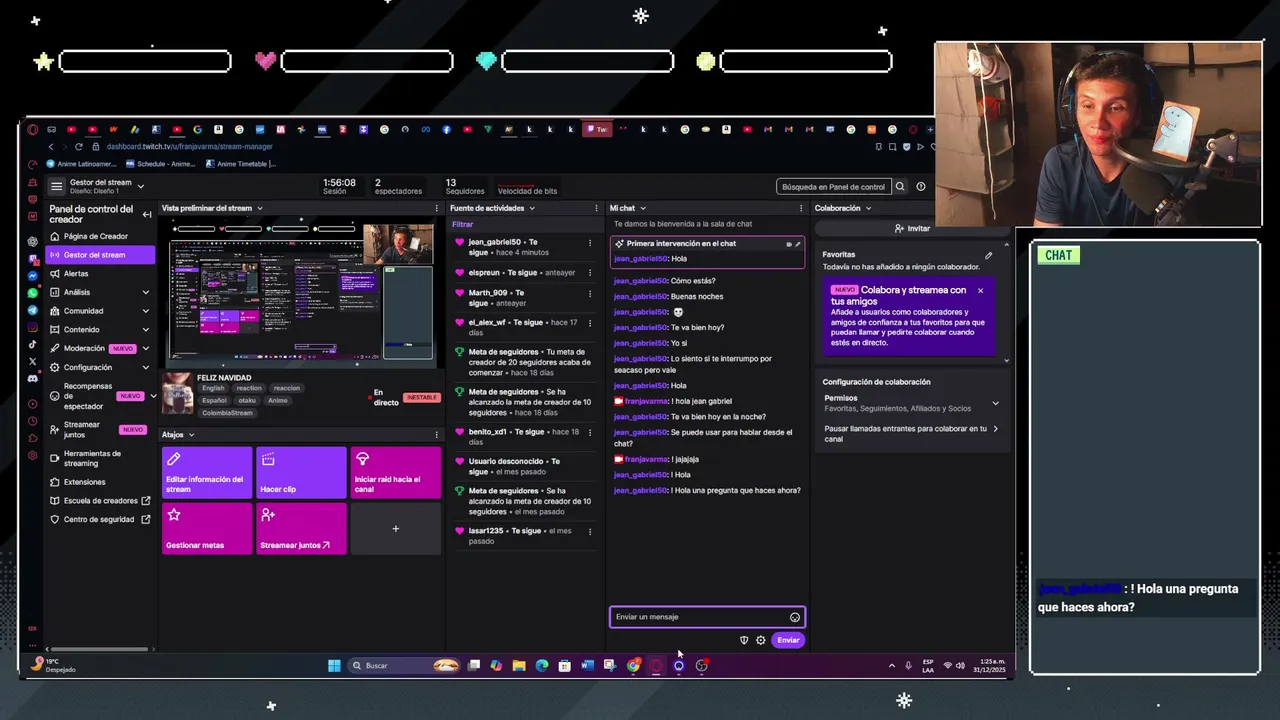Click the stream preview thumbnail
1280x720 pixels.
301,292
